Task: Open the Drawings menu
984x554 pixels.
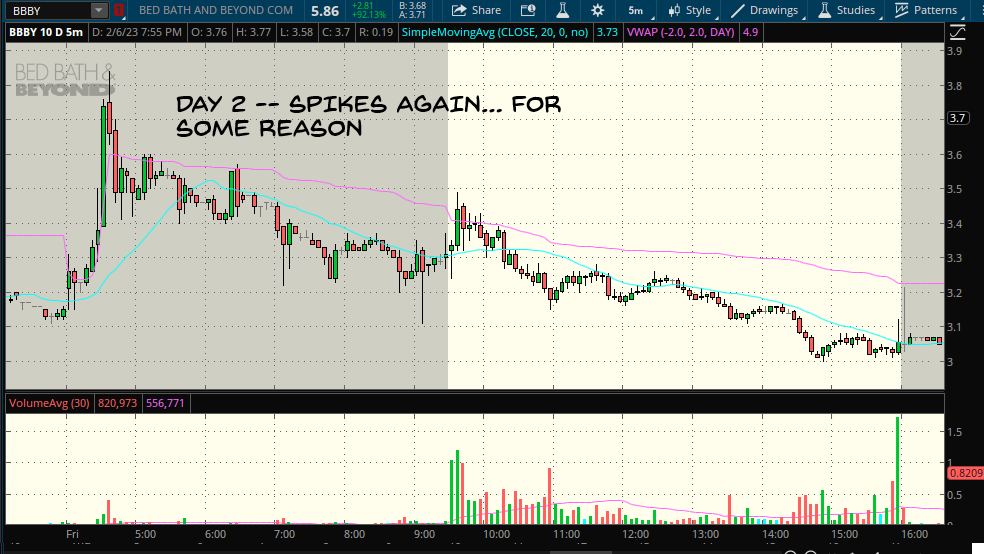Action: pos(765,11)
